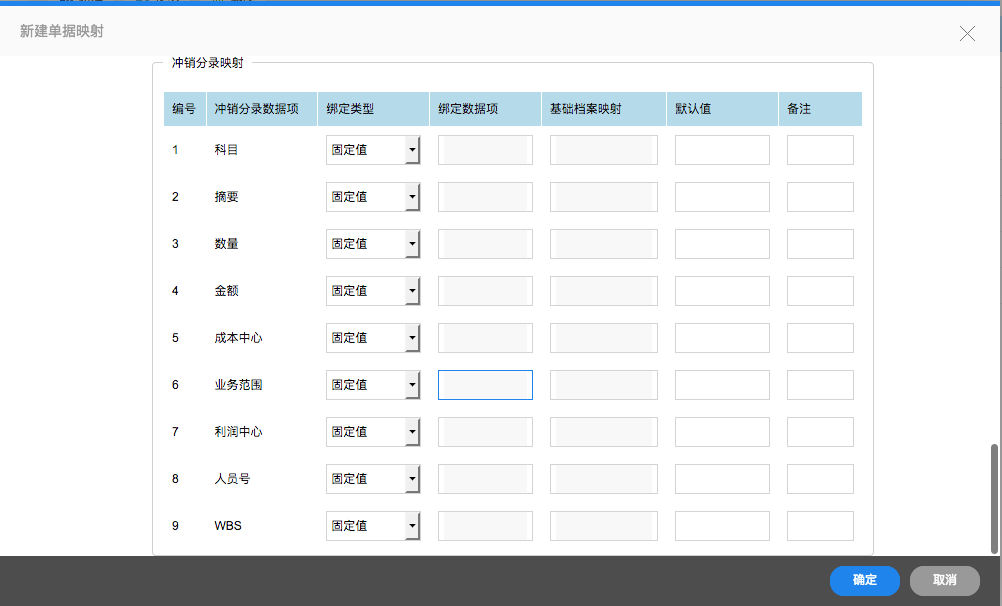
Task: Open 绑定类型 dropdown for 摘要 row
Action: [373, 197]
